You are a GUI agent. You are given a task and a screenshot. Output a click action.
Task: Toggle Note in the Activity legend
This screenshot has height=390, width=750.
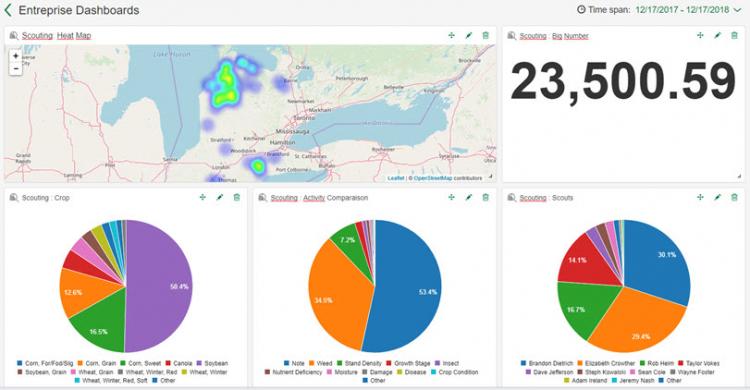point(294,364)
